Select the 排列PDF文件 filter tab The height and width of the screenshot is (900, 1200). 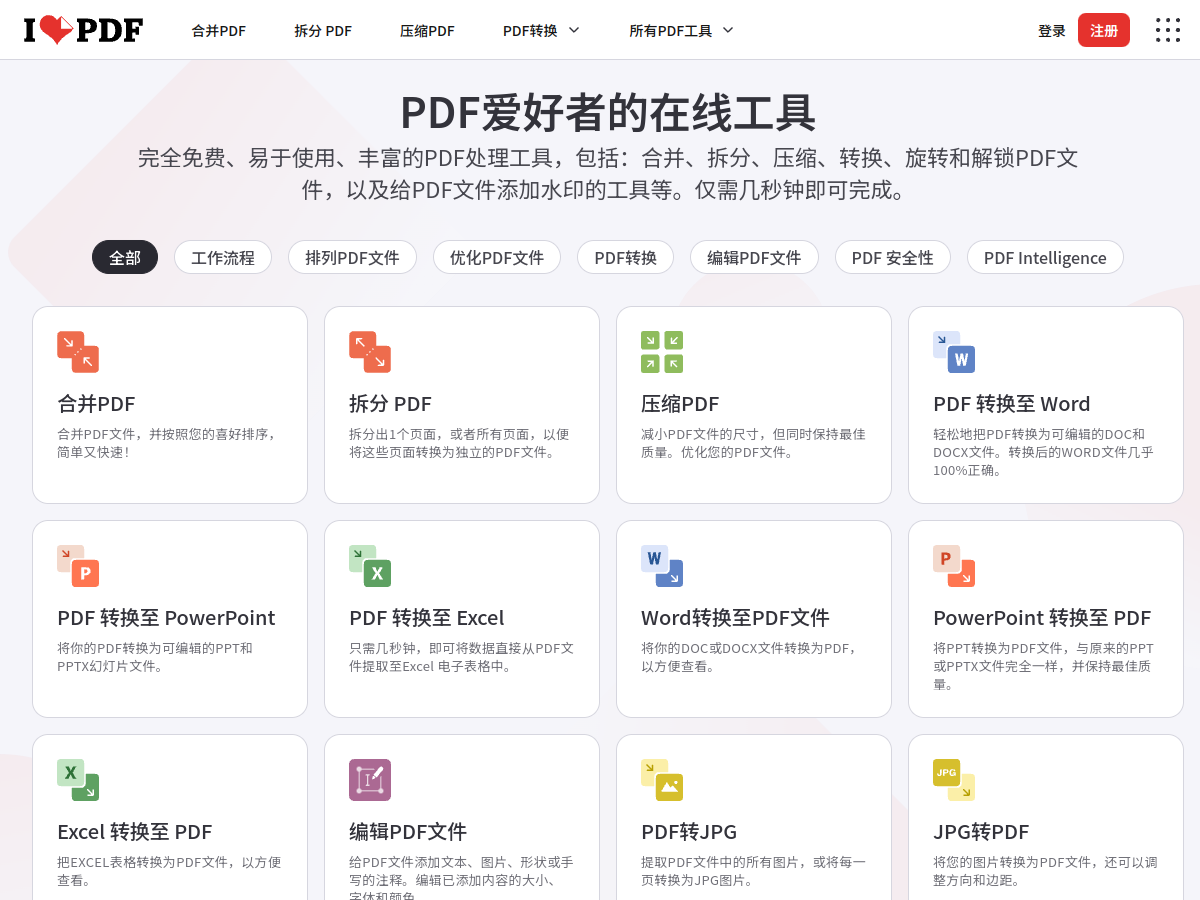coord(352,257)
